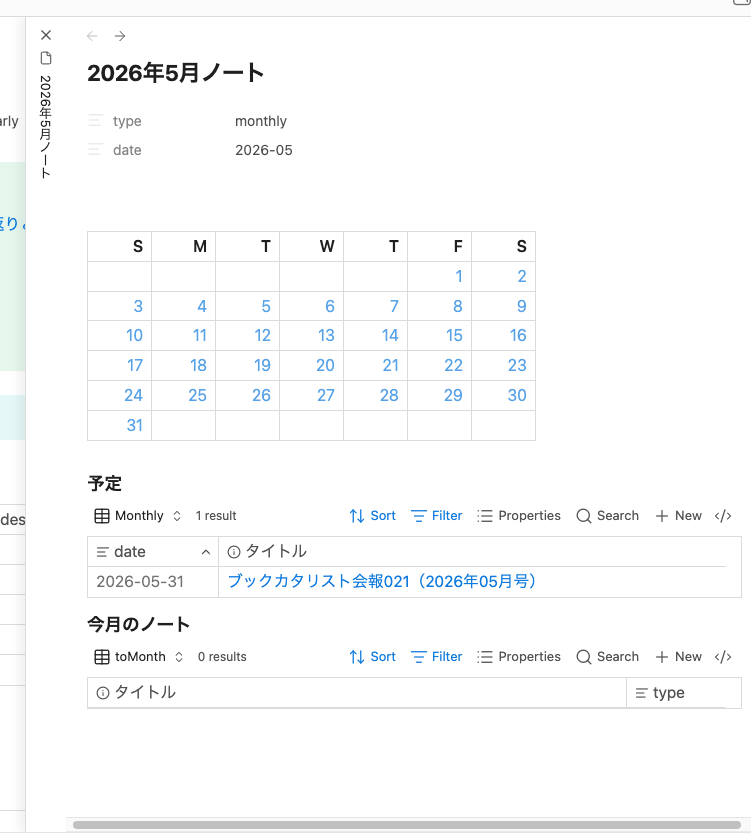Add New entry in 予定 table
751x833 pixels.
[679, 516]
